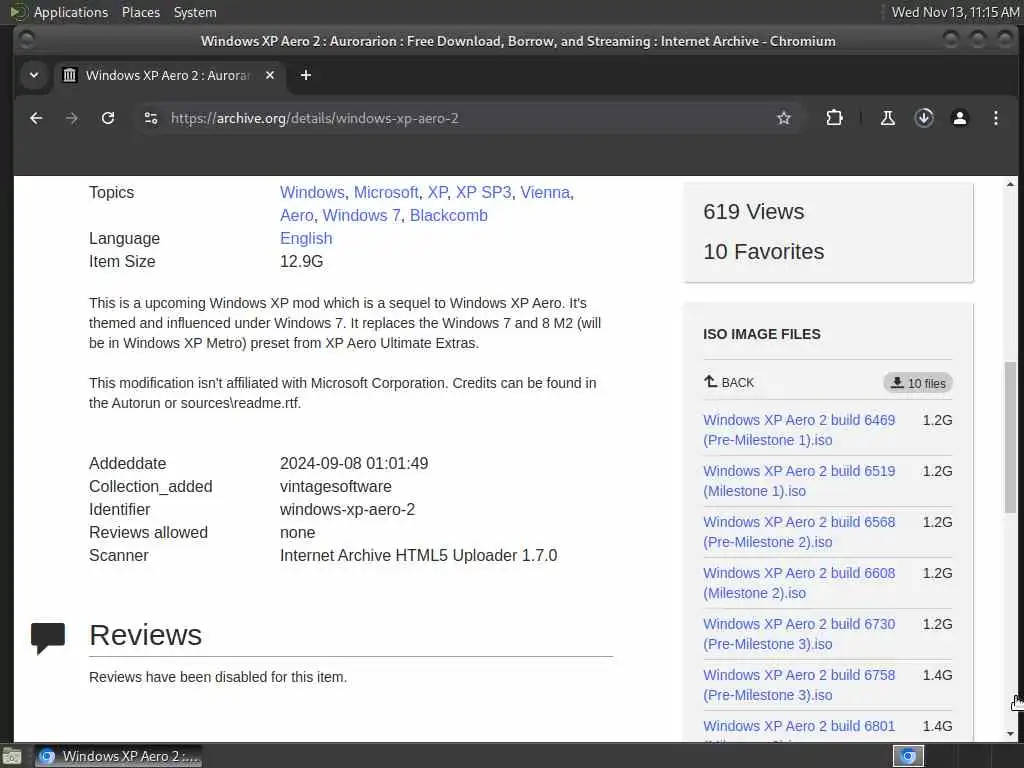Open the profile avatar icon
This screenshot has height=768, width=1024.
pyautogui.click(x=959, y=118)
